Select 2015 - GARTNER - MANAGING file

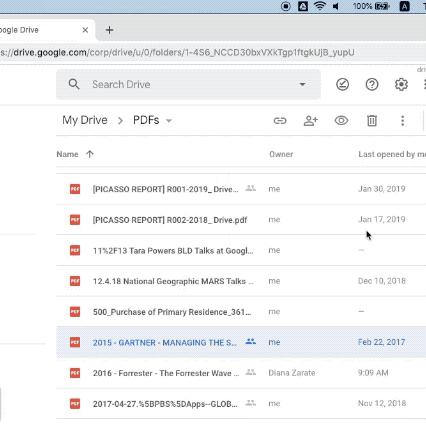pos(241,342)
